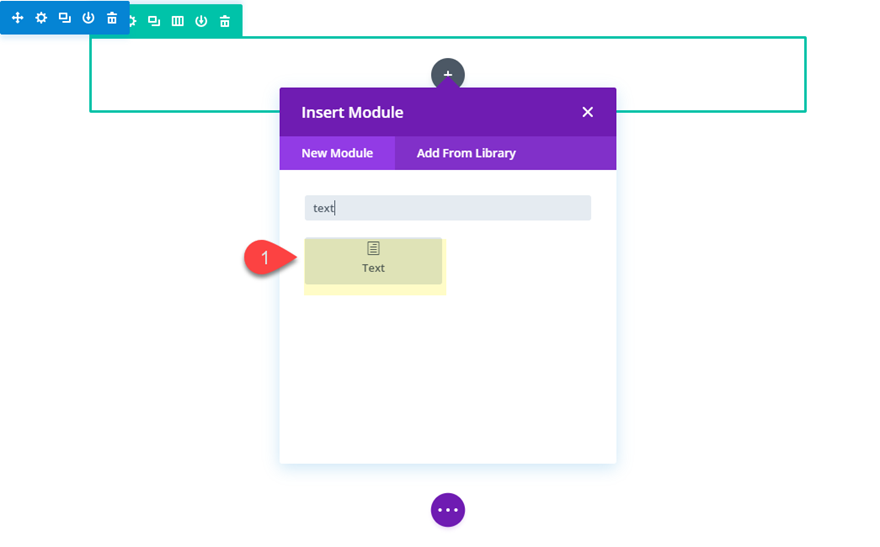This screenshot has width=880, height=547.
Task: Save section to library from blue toolbar
Action: [x=88, y=18]
